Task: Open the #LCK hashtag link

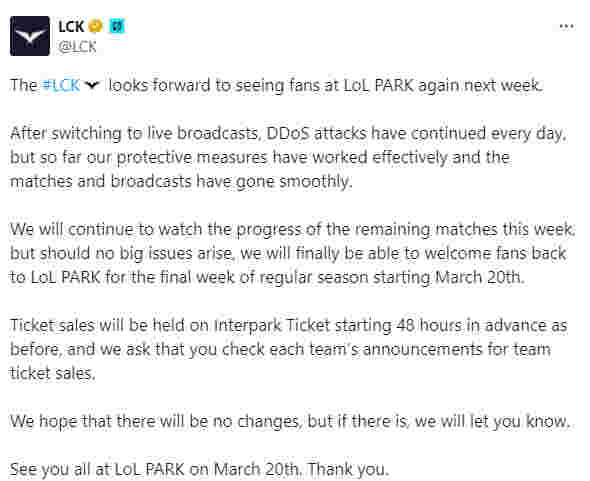Action: tap(61, 85)
